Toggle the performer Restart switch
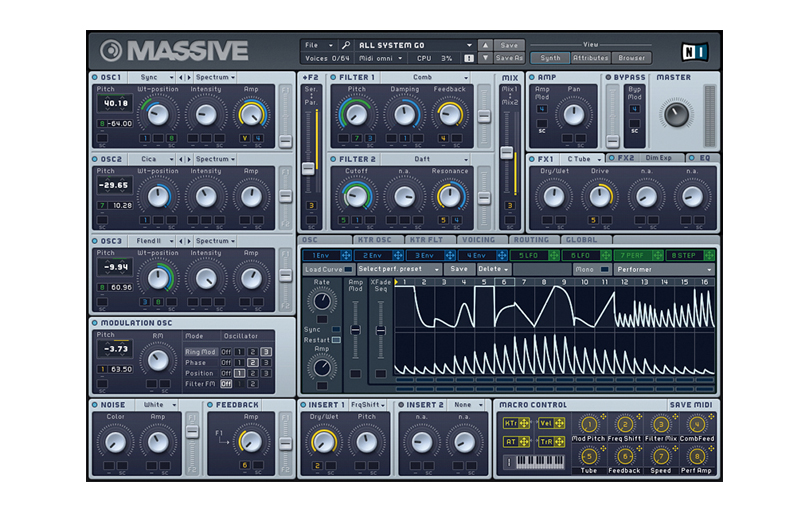Screen dimensions: 800x510 pos(336,340)
